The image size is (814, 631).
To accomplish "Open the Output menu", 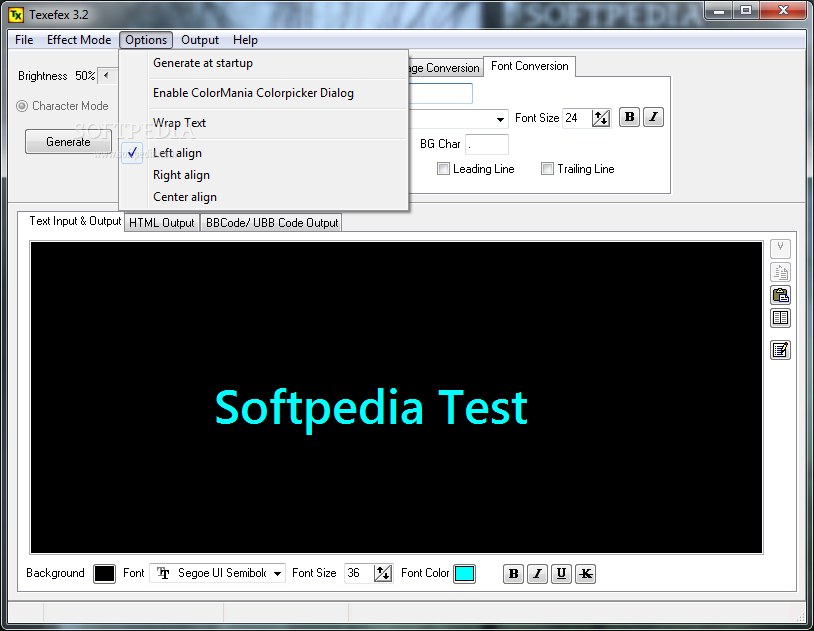I will tap(200, 40).
